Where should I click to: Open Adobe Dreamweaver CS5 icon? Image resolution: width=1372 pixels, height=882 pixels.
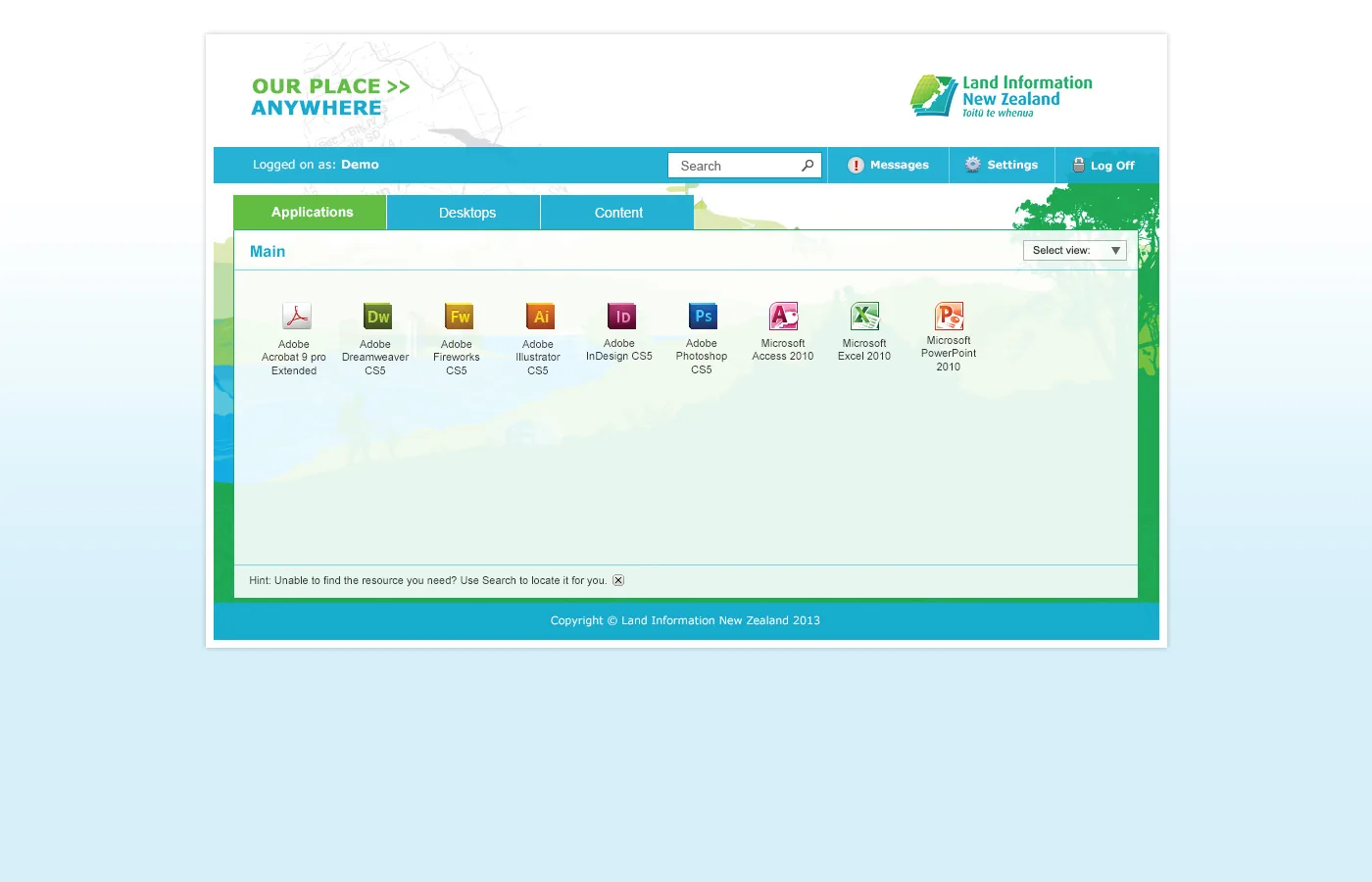point(377,317)
